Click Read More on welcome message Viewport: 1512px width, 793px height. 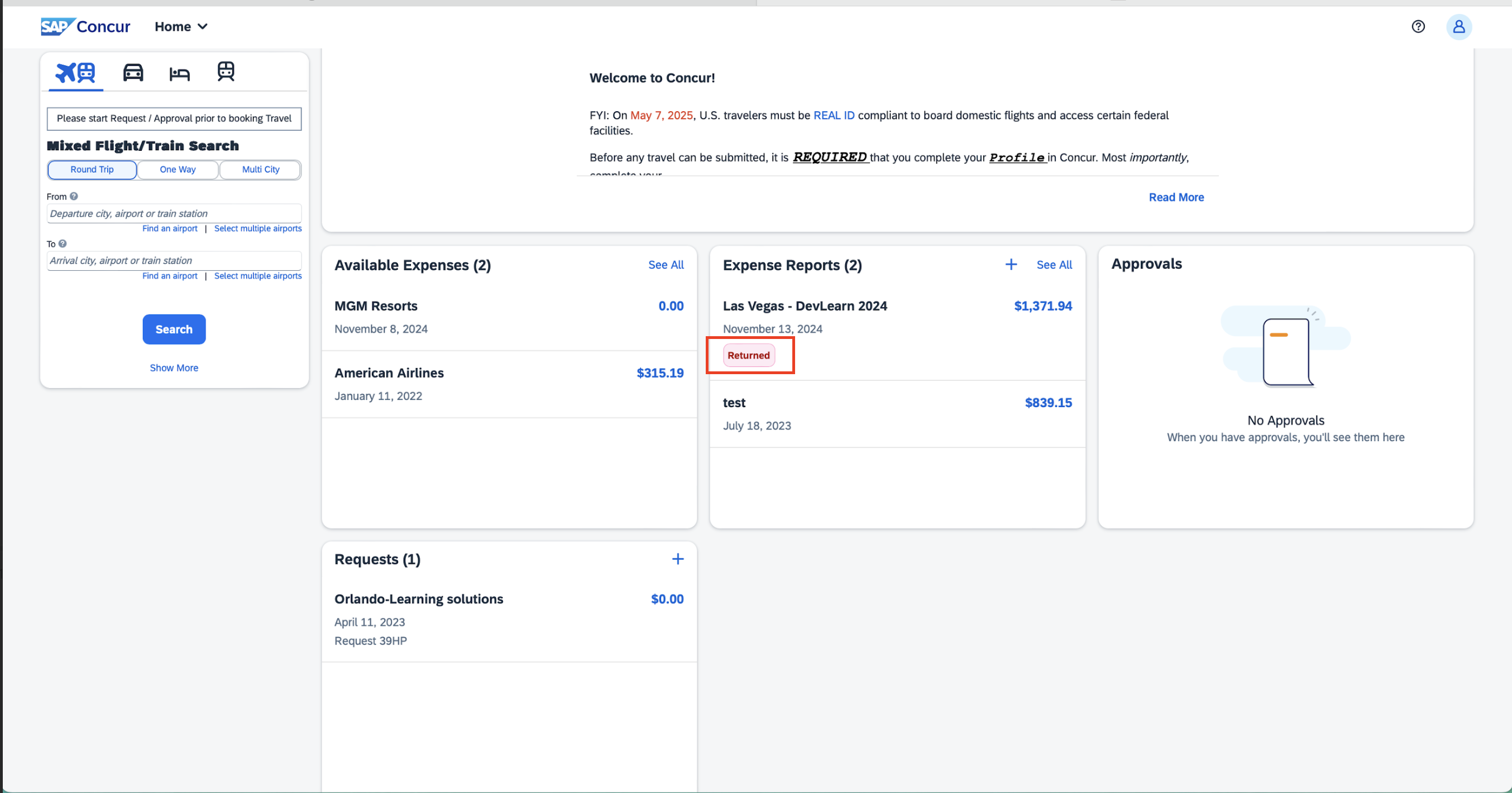(x=1176, y=197)
